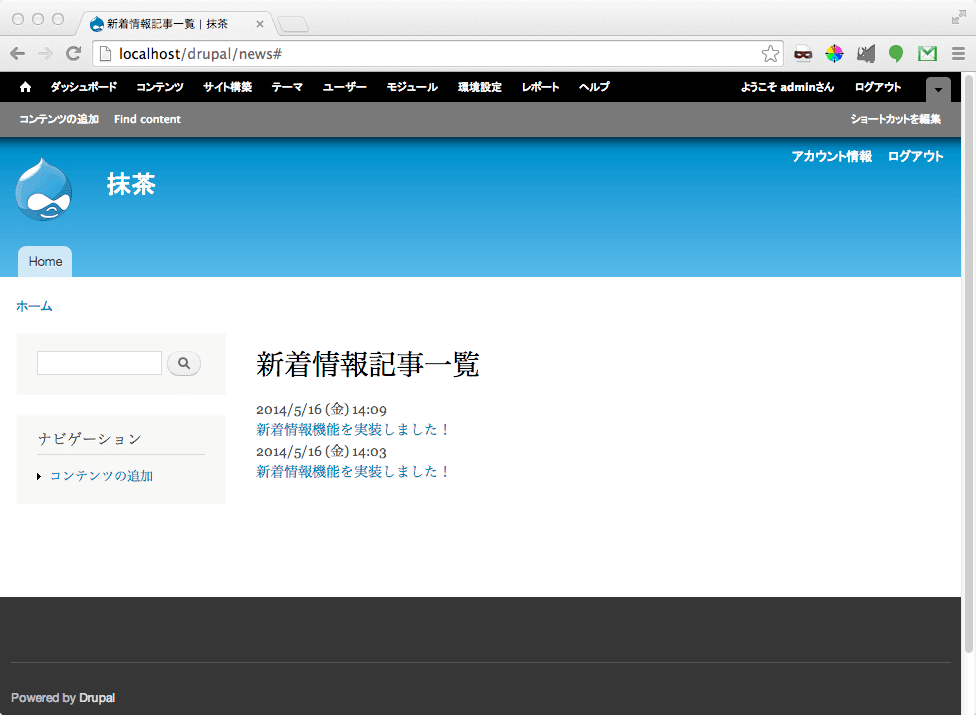The image size is (976, 715).
Task: Focus the sidebar search input field
Action: click(100, 363)
